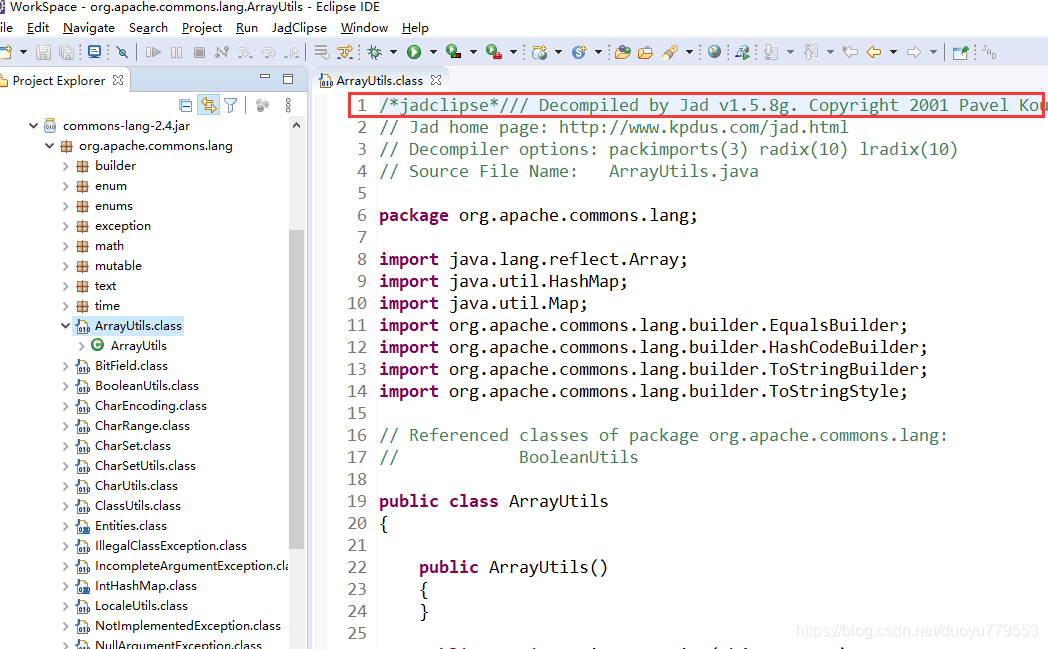Viewport: 1048px width, 649px height.
Task: Click the Step Over icon
Action: (x=268, y=52)
